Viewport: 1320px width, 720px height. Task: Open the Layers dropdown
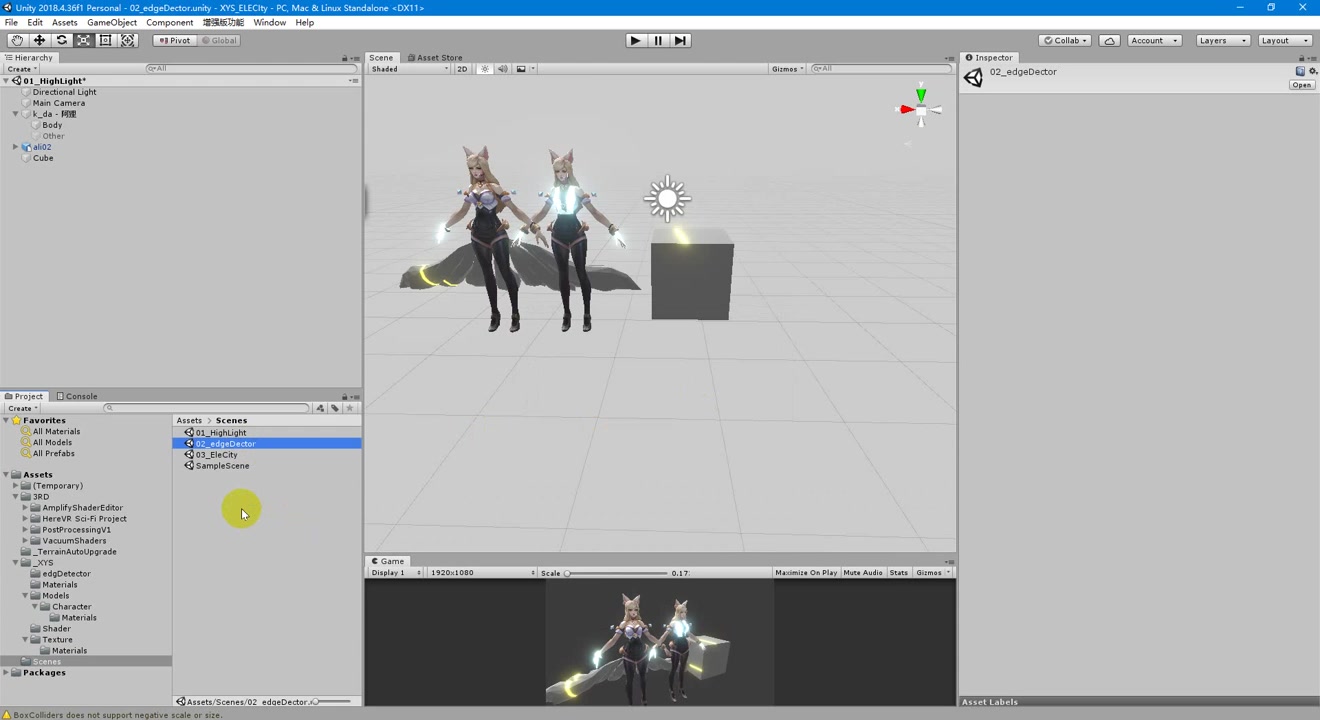(1222, 40)
